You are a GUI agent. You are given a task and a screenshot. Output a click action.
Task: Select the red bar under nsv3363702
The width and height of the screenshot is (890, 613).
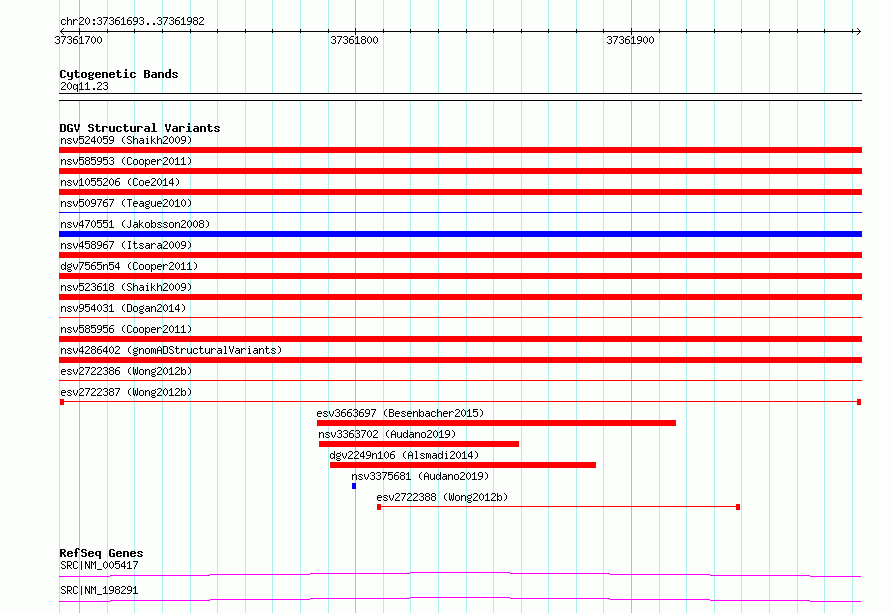pos(419,444)
